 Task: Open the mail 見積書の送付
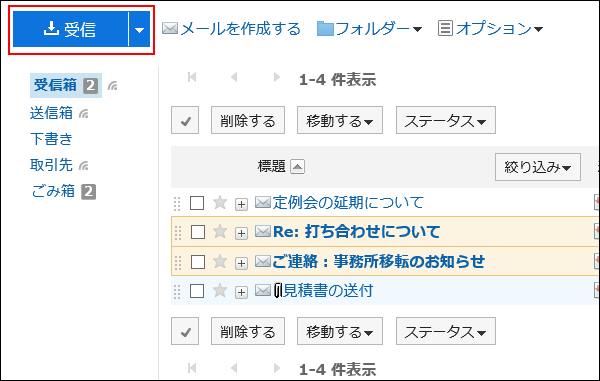(328, 291)
